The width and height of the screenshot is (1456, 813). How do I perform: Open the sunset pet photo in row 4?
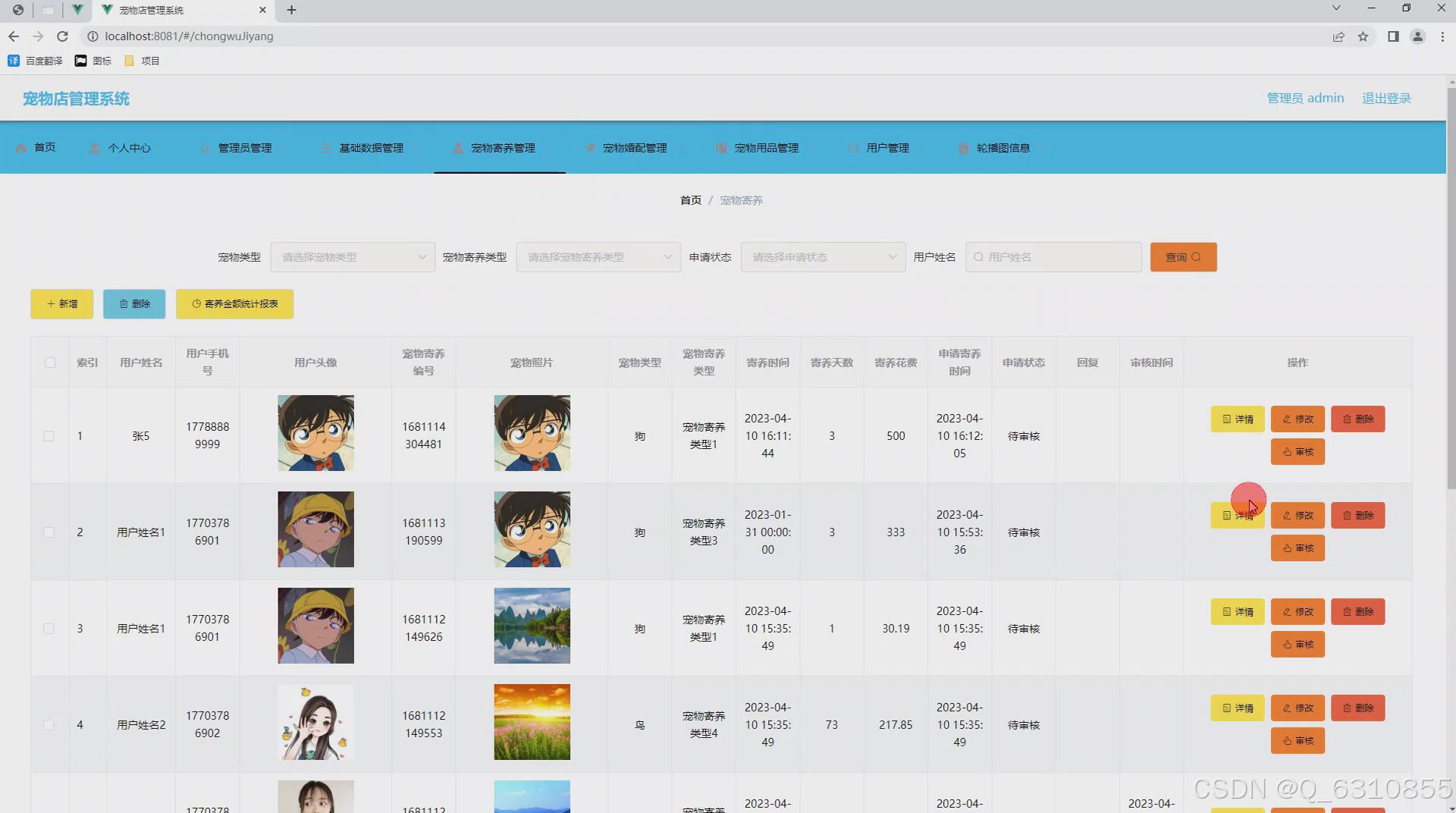[532, 722]
